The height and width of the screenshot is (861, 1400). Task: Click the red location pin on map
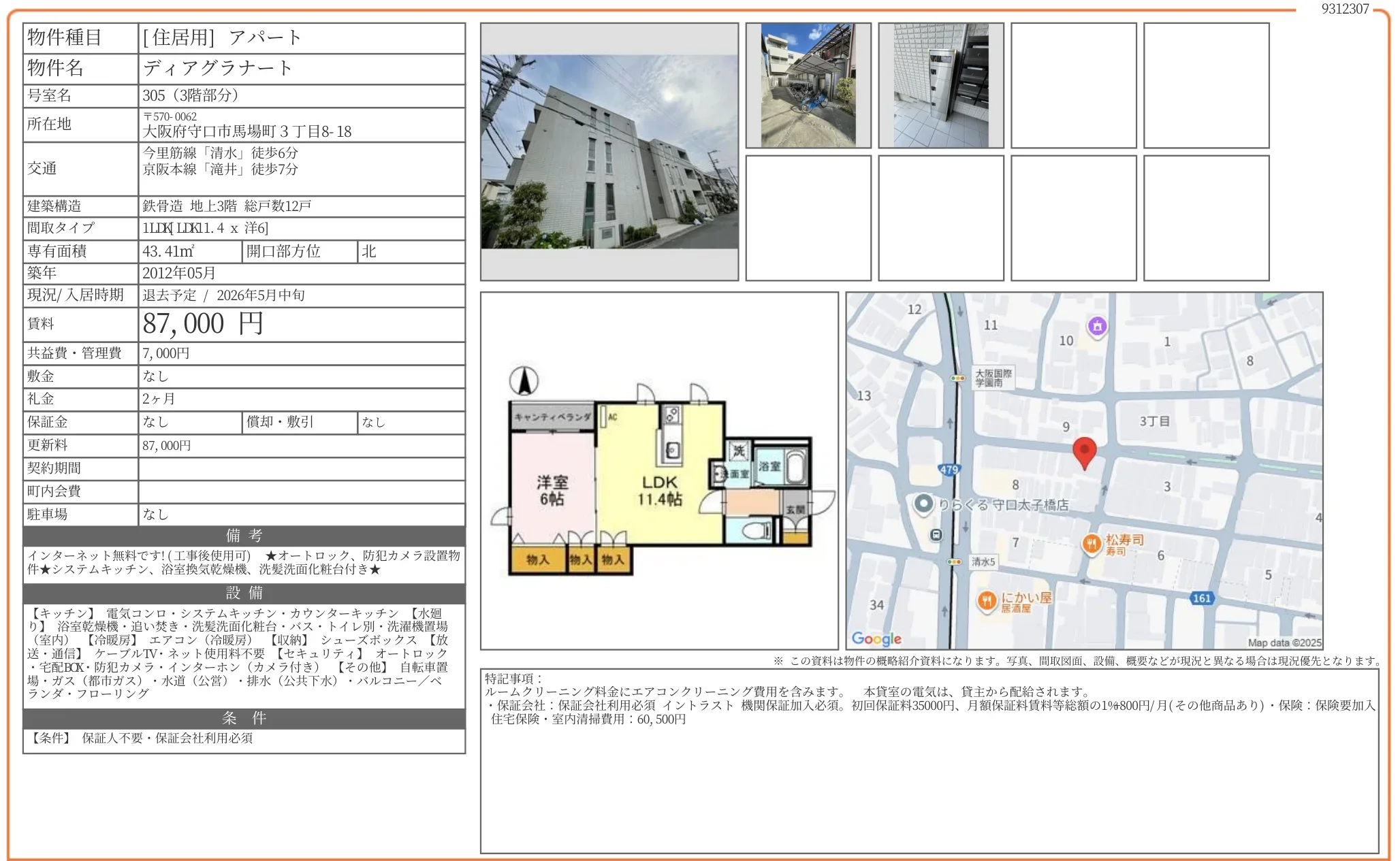(x=1084, y=451)
